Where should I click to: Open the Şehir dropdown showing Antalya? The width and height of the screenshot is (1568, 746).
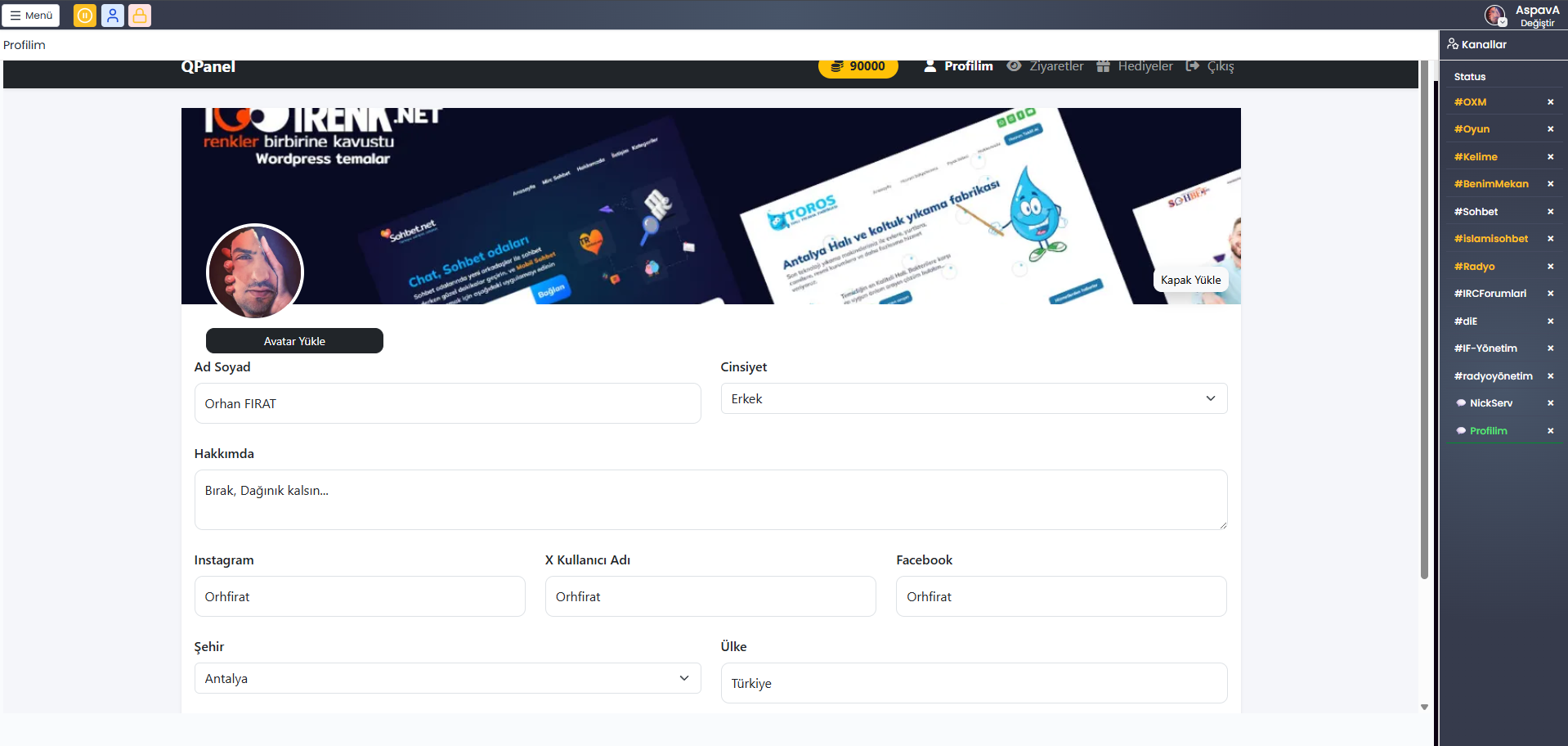tap(447, 678)
